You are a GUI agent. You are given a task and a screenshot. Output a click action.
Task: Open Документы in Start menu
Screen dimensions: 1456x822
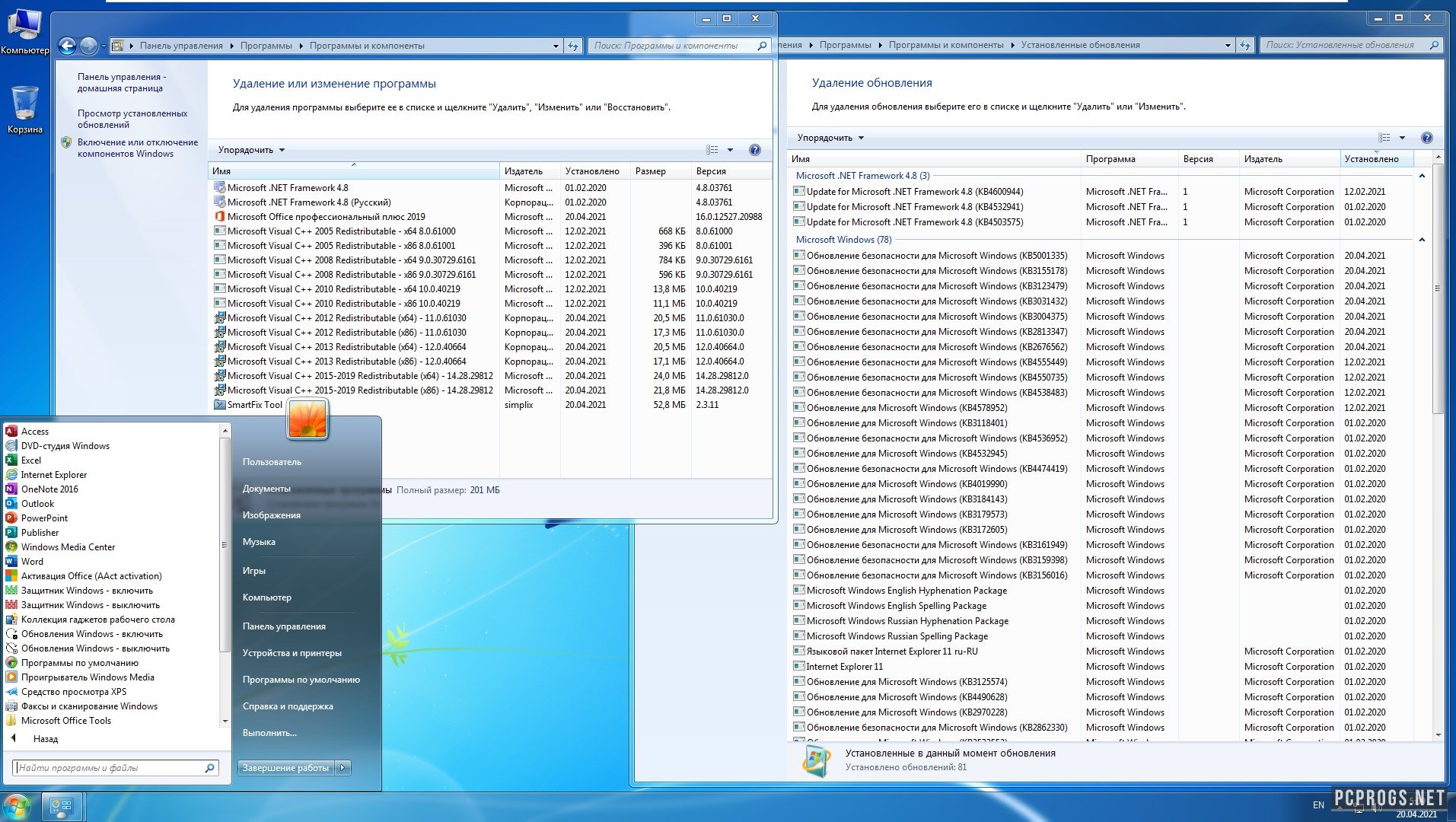click(x=266, y=488)
